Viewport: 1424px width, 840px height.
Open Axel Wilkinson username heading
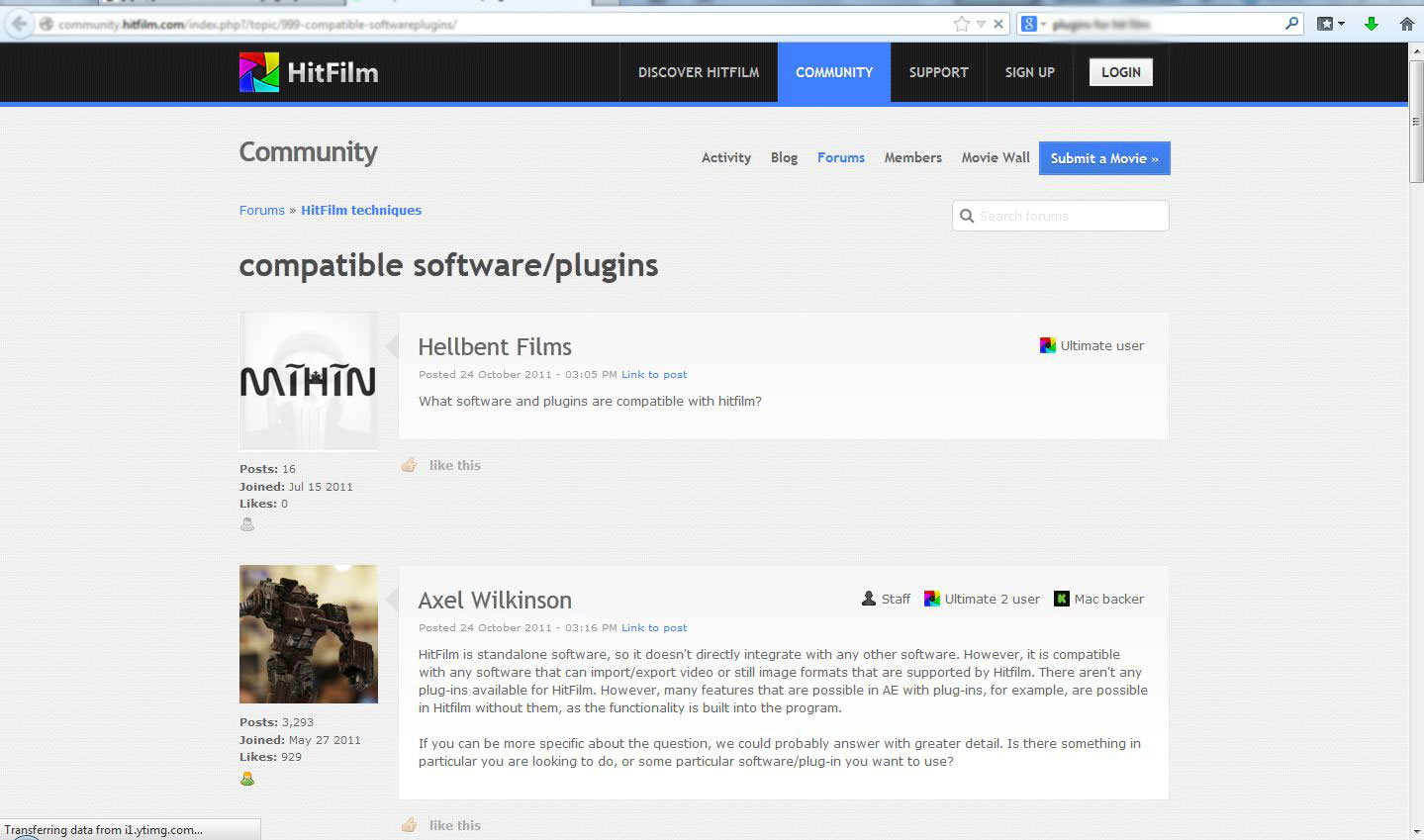pos(495,601)
